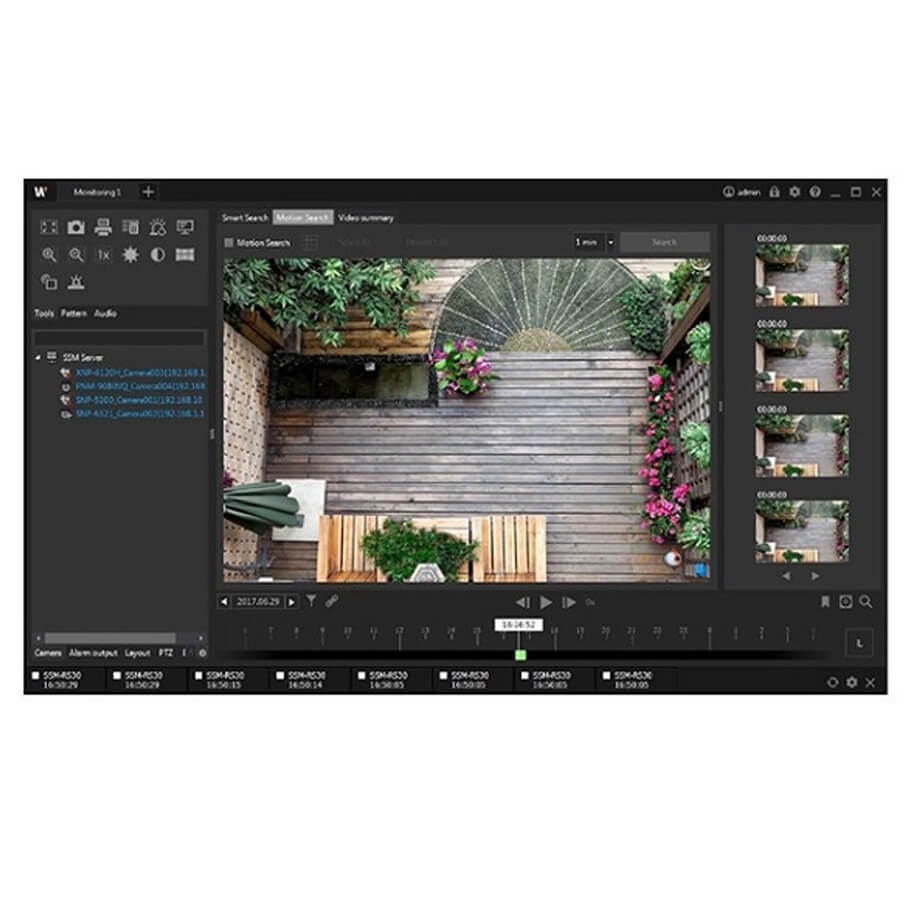Image resolution: width=910 pixels, height=910 pixels.
Task: Switch to the Smart Search tab
Action: click(x=245, y=217)
